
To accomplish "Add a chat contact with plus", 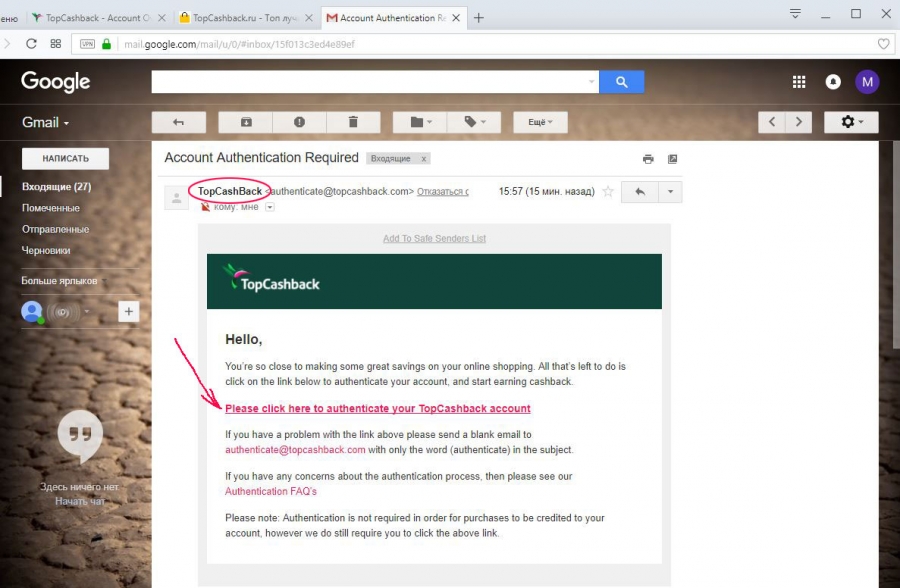I will tap(129, 312).
